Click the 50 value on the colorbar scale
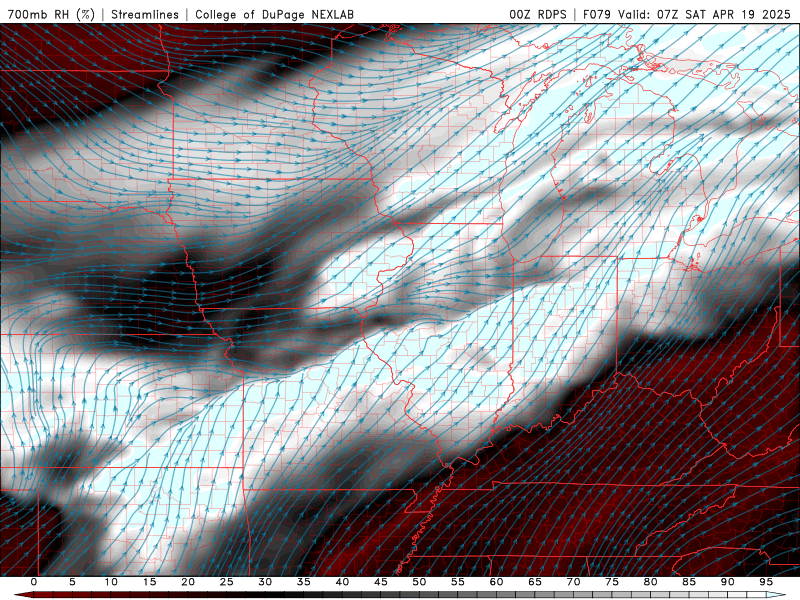The width and height of the screenshot is (800, 600). pos(419,582)
